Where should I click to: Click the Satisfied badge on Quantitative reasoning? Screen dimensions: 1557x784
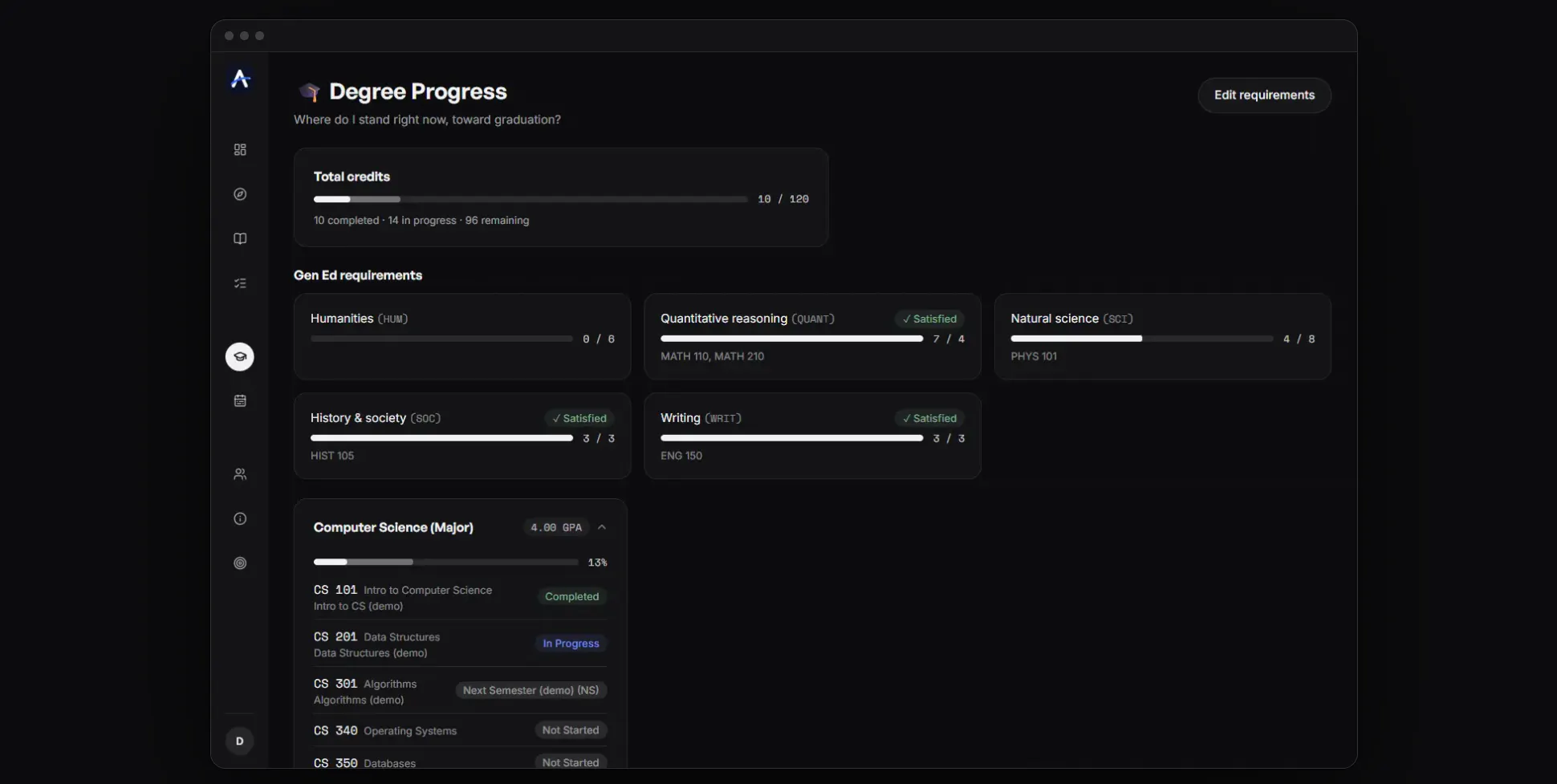[929, 319]
